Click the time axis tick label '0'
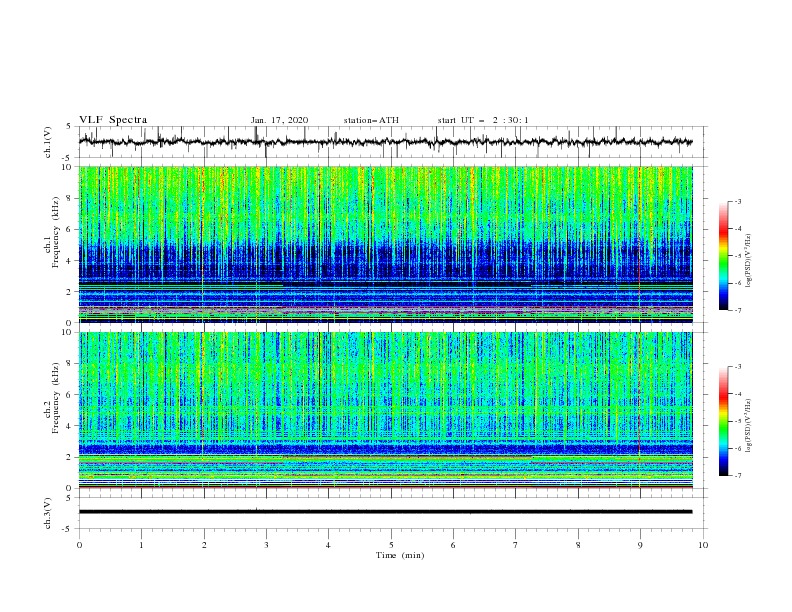The image size is (792, 612). (x=79, y=545)
